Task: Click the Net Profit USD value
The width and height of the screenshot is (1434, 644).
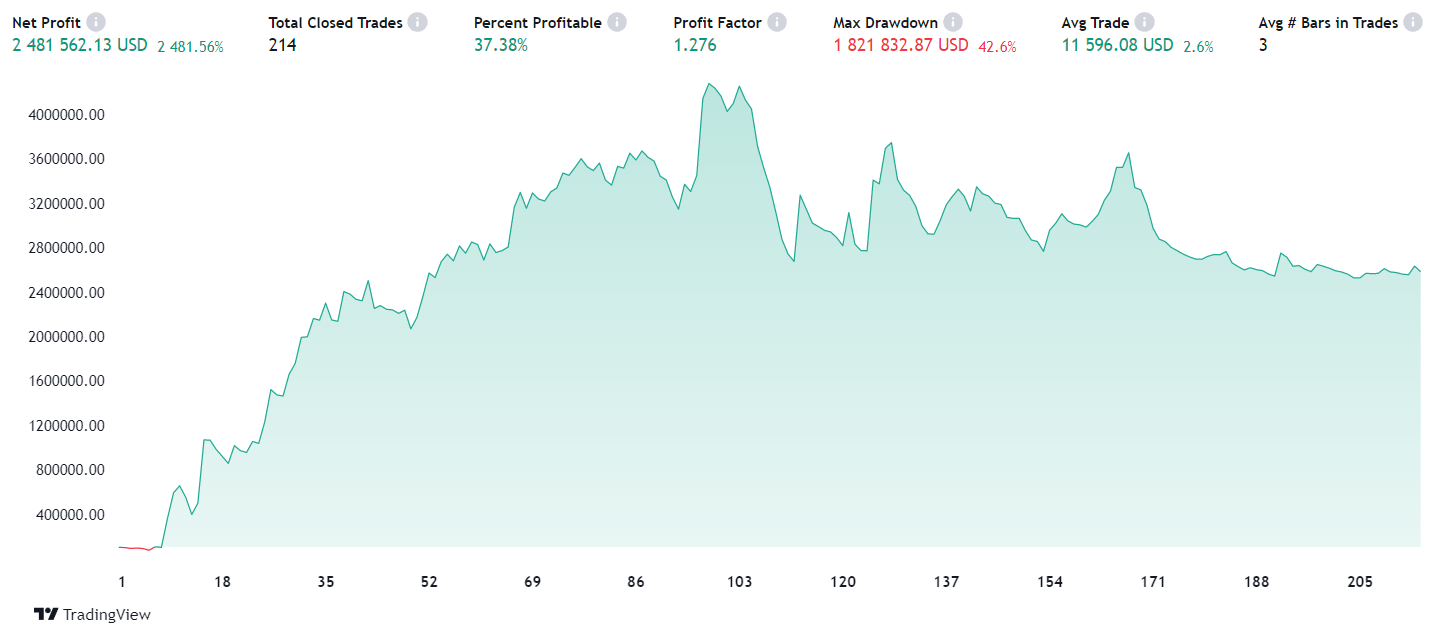Action: 80,45
